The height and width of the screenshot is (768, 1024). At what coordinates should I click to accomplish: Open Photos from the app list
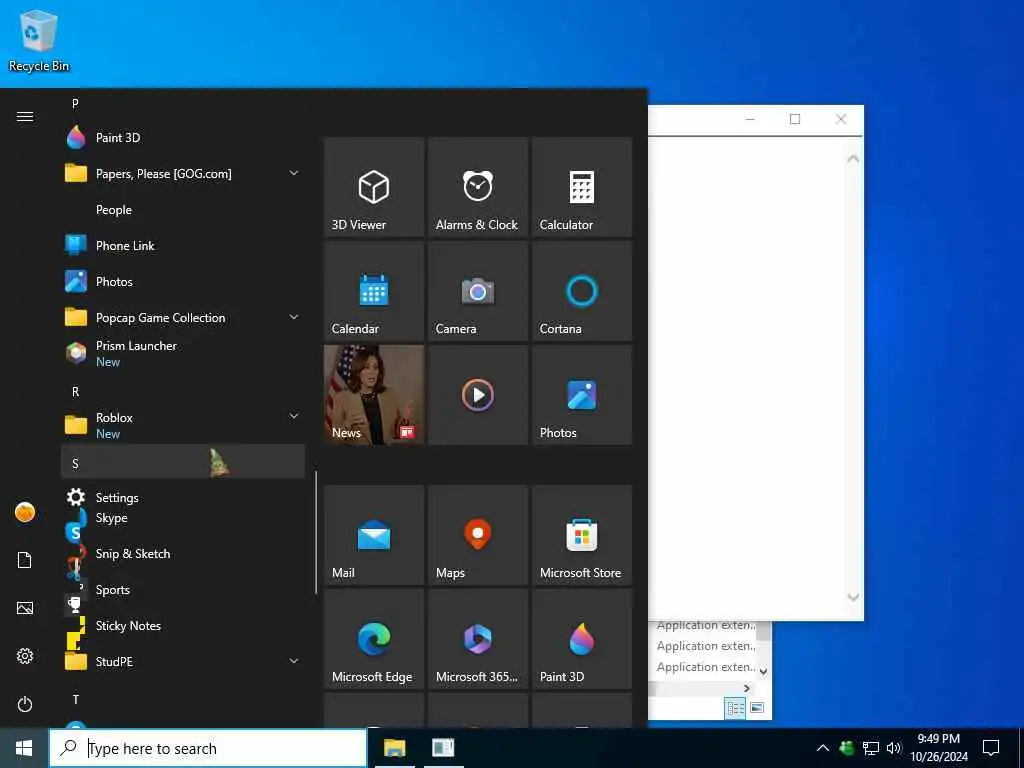[183, 281]
